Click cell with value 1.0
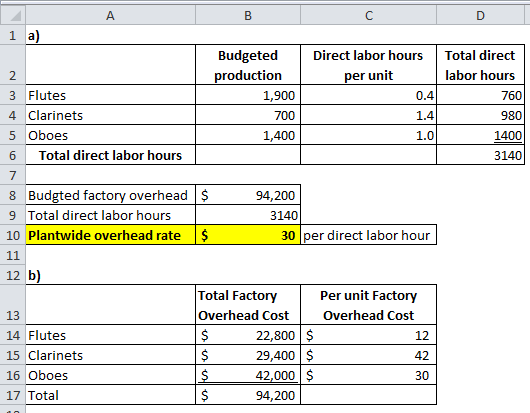This screenshot has height=413, width=530. 368,135
